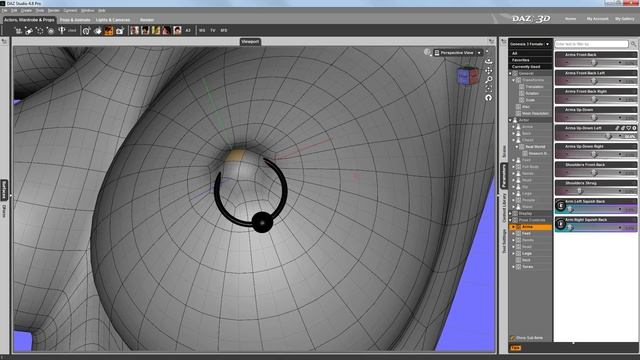Open the Genesis 3 Female node dropdown
Screen dimensions: 640x360
pos(530,44)
